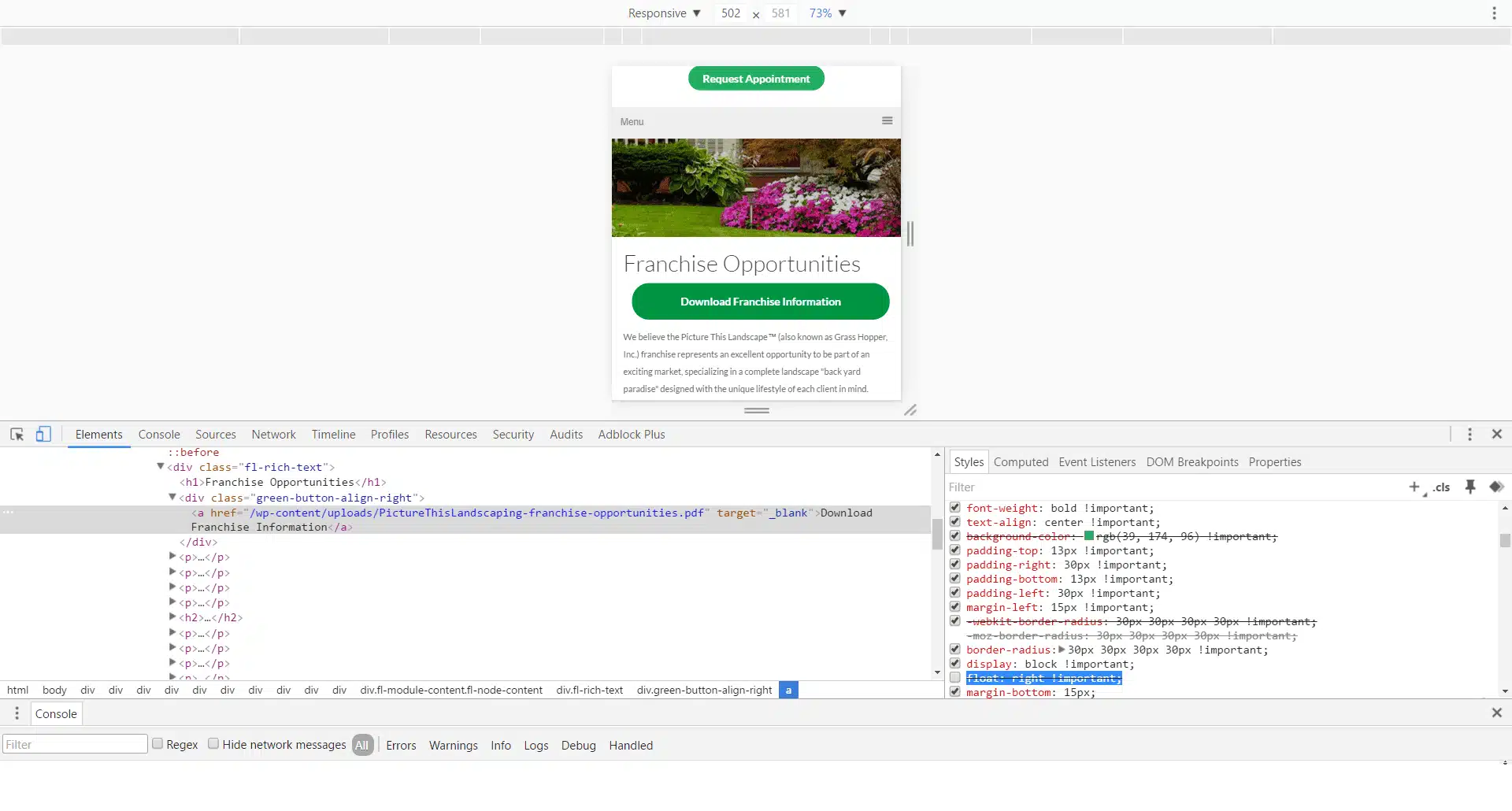Click Download Franchise Information button
This screenshot has width=1512, height=811.
[x=761, y=302]
